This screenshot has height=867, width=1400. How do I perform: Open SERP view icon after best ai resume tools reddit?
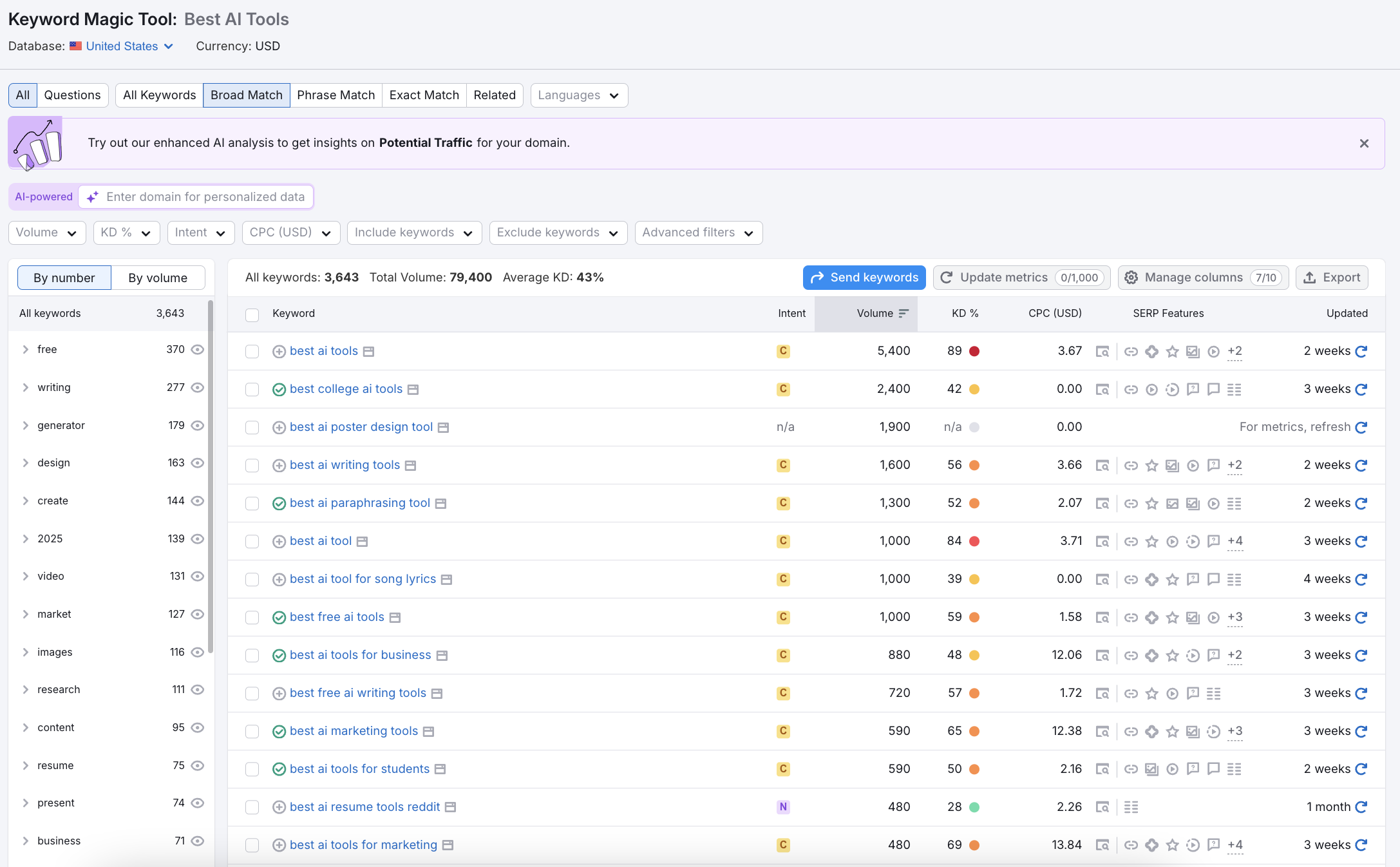pyautogui.click(x=451, y=807)
